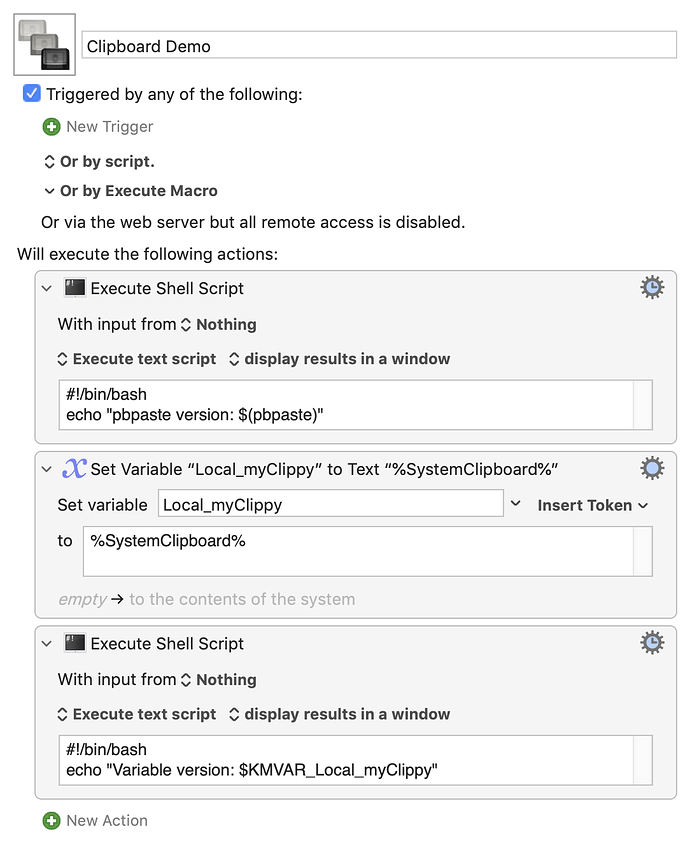The height and width of the screenshot is (842, 690).
Task: Open first action's With input from Nothing popup
Action: 220,324
